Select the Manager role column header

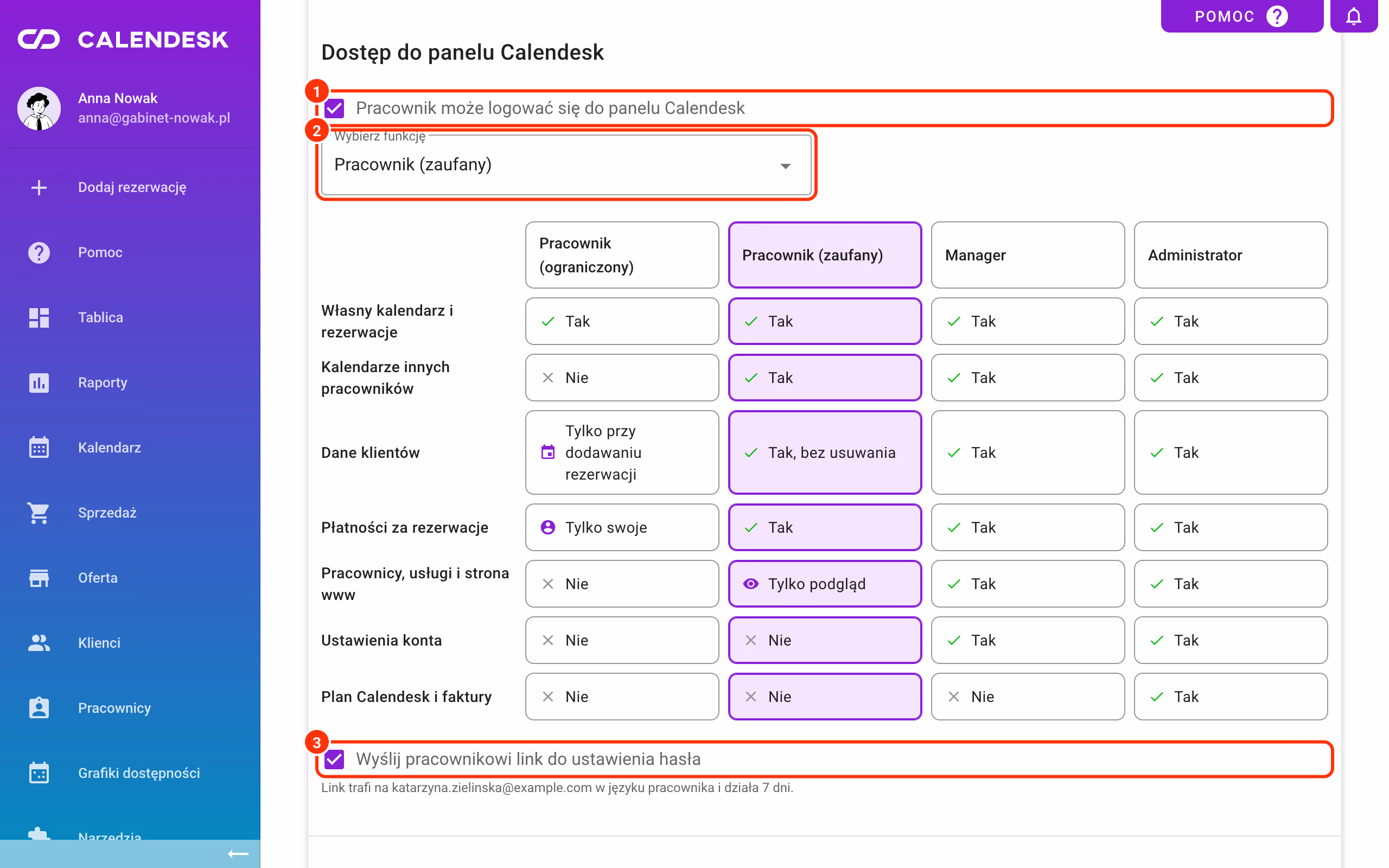click(1028, 255)
